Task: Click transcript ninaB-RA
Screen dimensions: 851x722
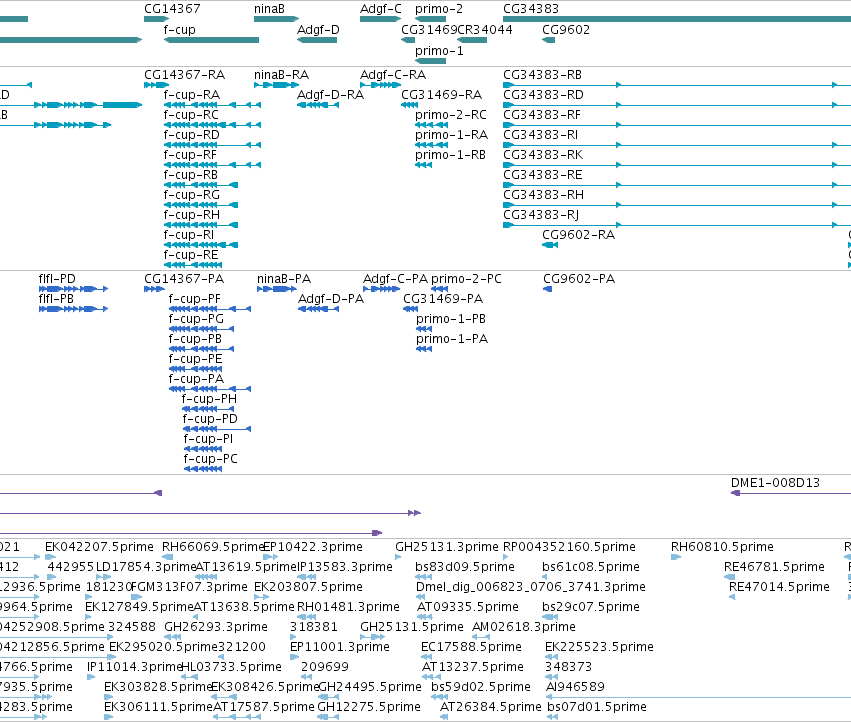Action: pos(281,75)
